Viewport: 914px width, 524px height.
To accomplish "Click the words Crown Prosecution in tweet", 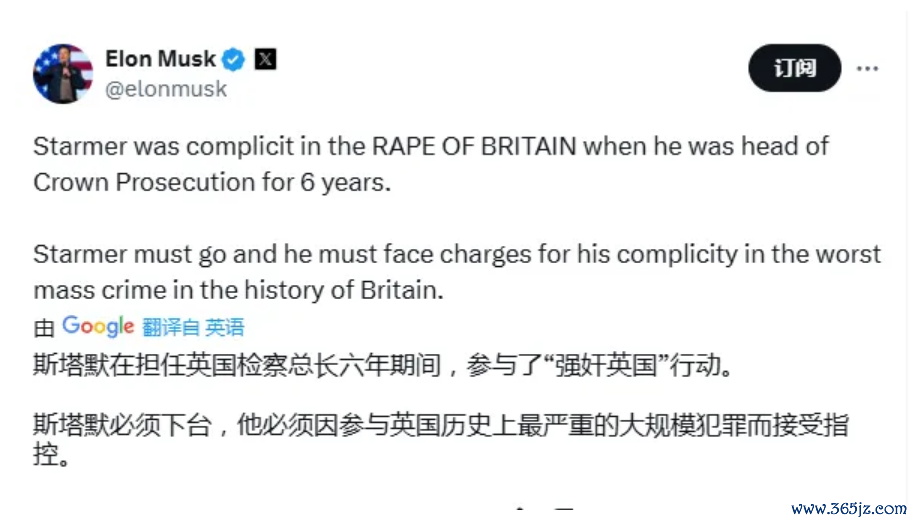I will coord(144,182).
